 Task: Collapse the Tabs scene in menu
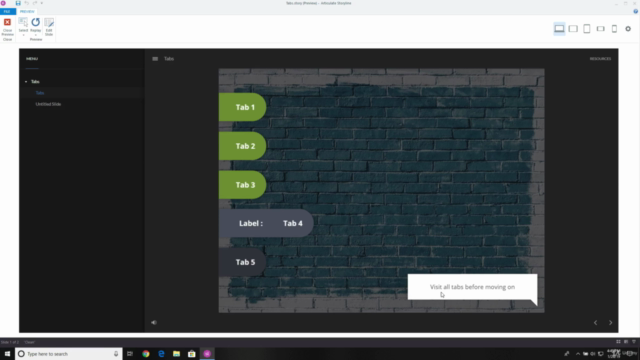coord(26,82)
